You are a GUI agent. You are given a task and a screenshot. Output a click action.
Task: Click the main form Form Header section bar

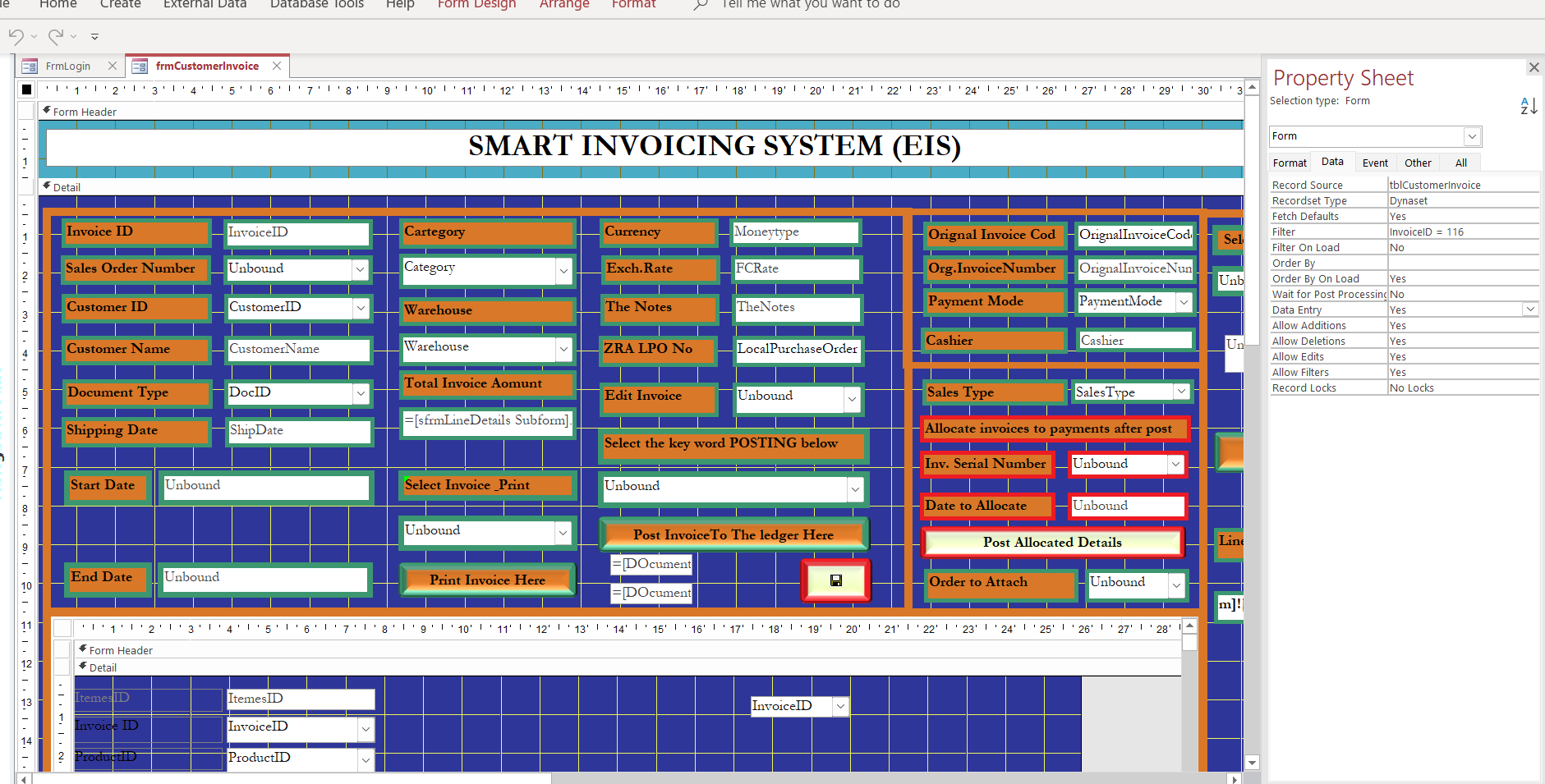(x=641, y=112)
